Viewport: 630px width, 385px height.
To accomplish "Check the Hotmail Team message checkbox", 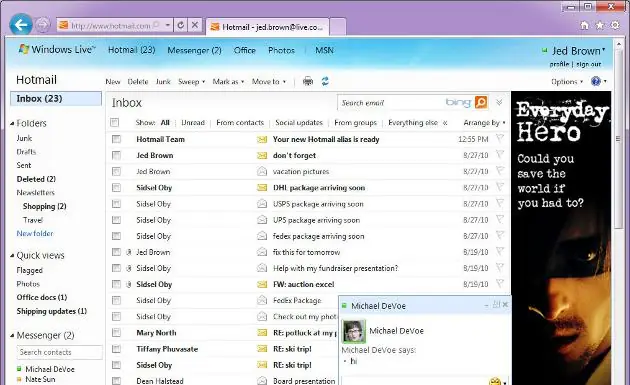I will [x=117, y=139].
